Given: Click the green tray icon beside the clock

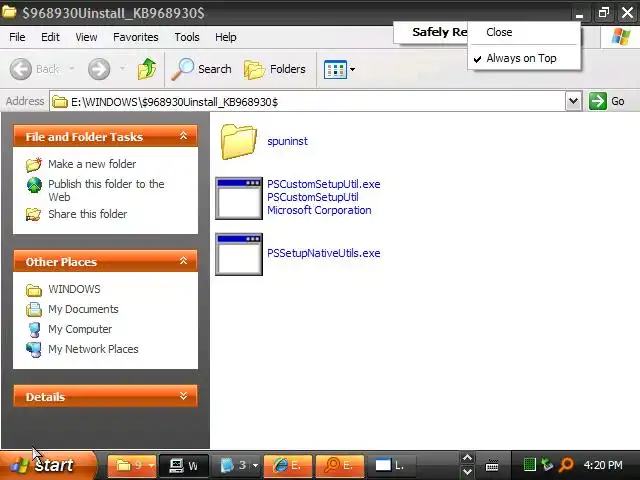Looking at the screenshot, I should [529, 464].
